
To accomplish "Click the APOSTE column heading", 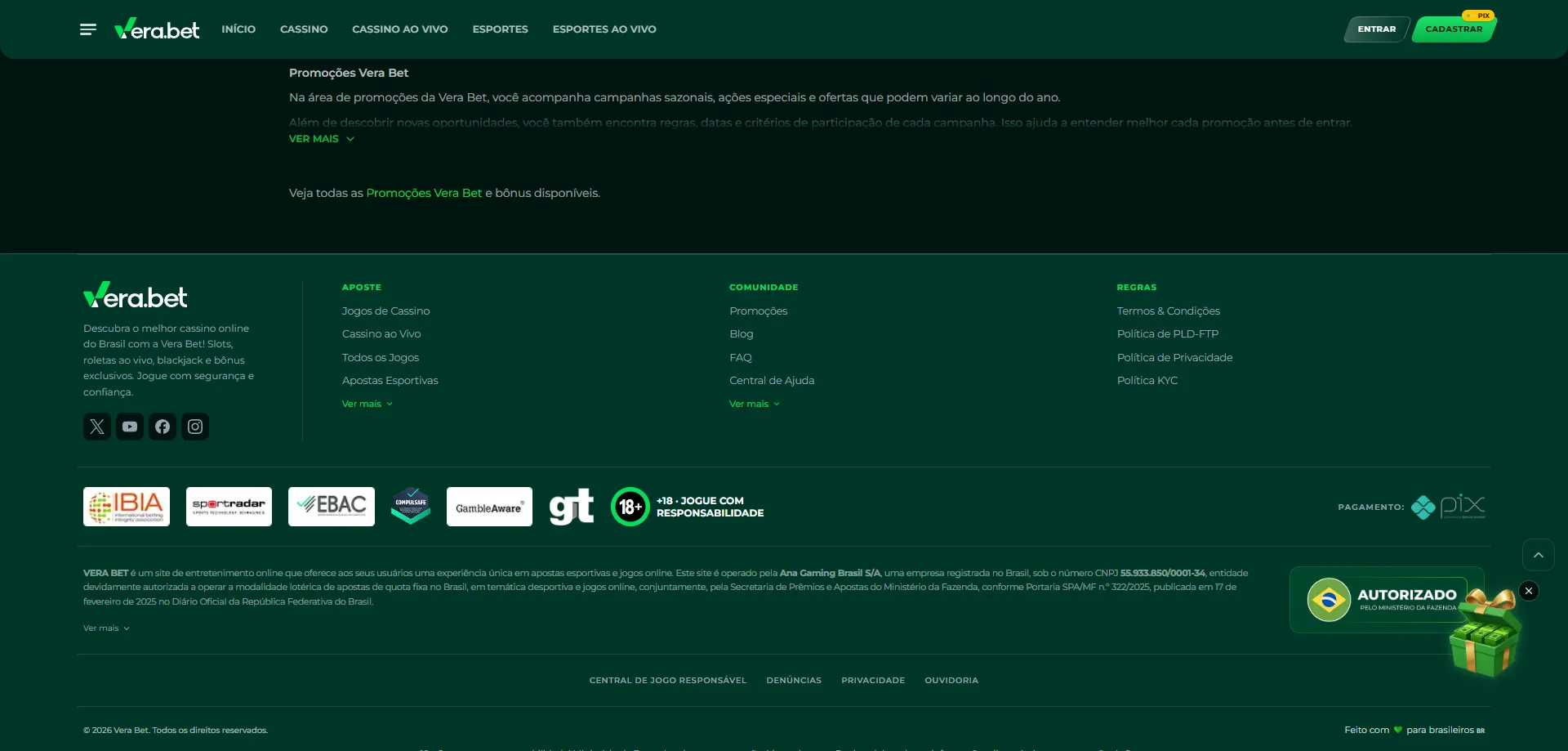I will [362, 288].
